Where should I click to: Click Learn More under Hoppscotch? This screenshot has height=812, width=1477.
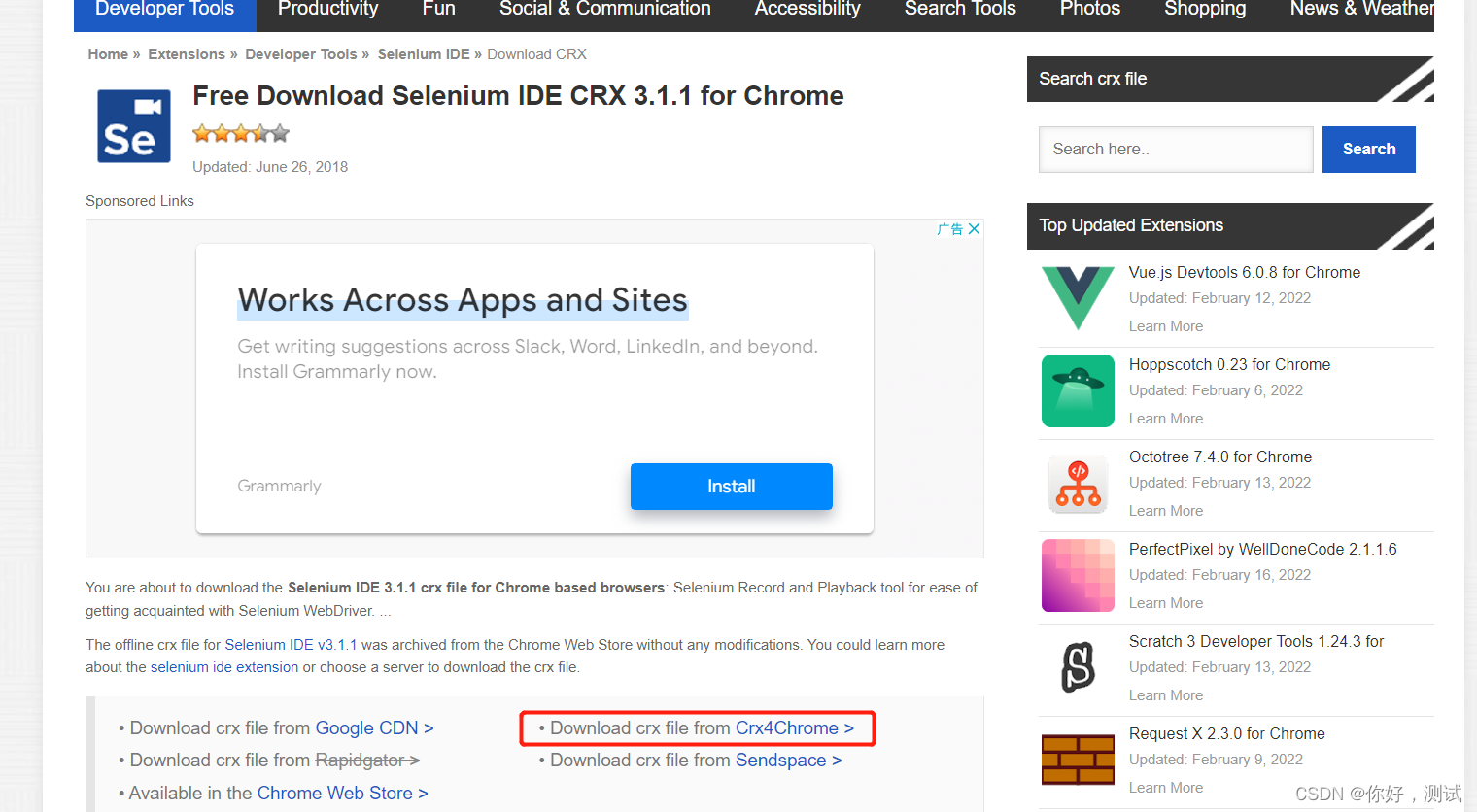pos(1166,419)
